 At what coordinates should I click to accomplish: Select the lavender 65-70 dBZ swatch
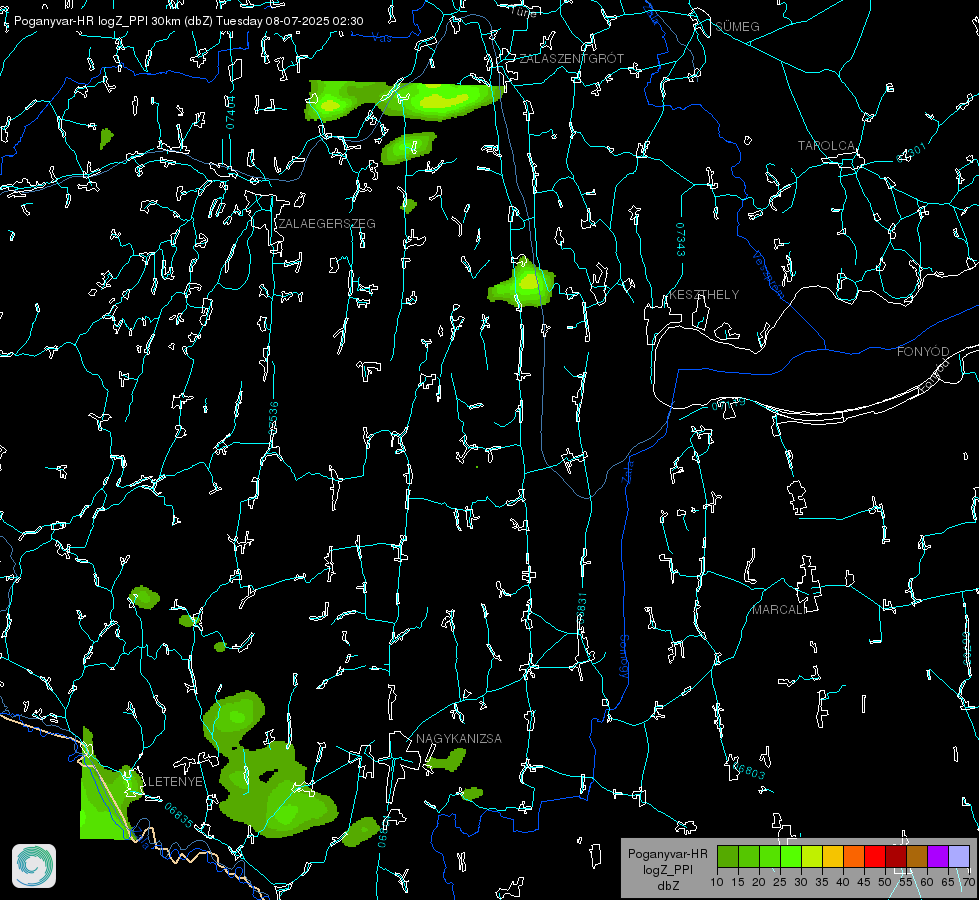point(959,856)
